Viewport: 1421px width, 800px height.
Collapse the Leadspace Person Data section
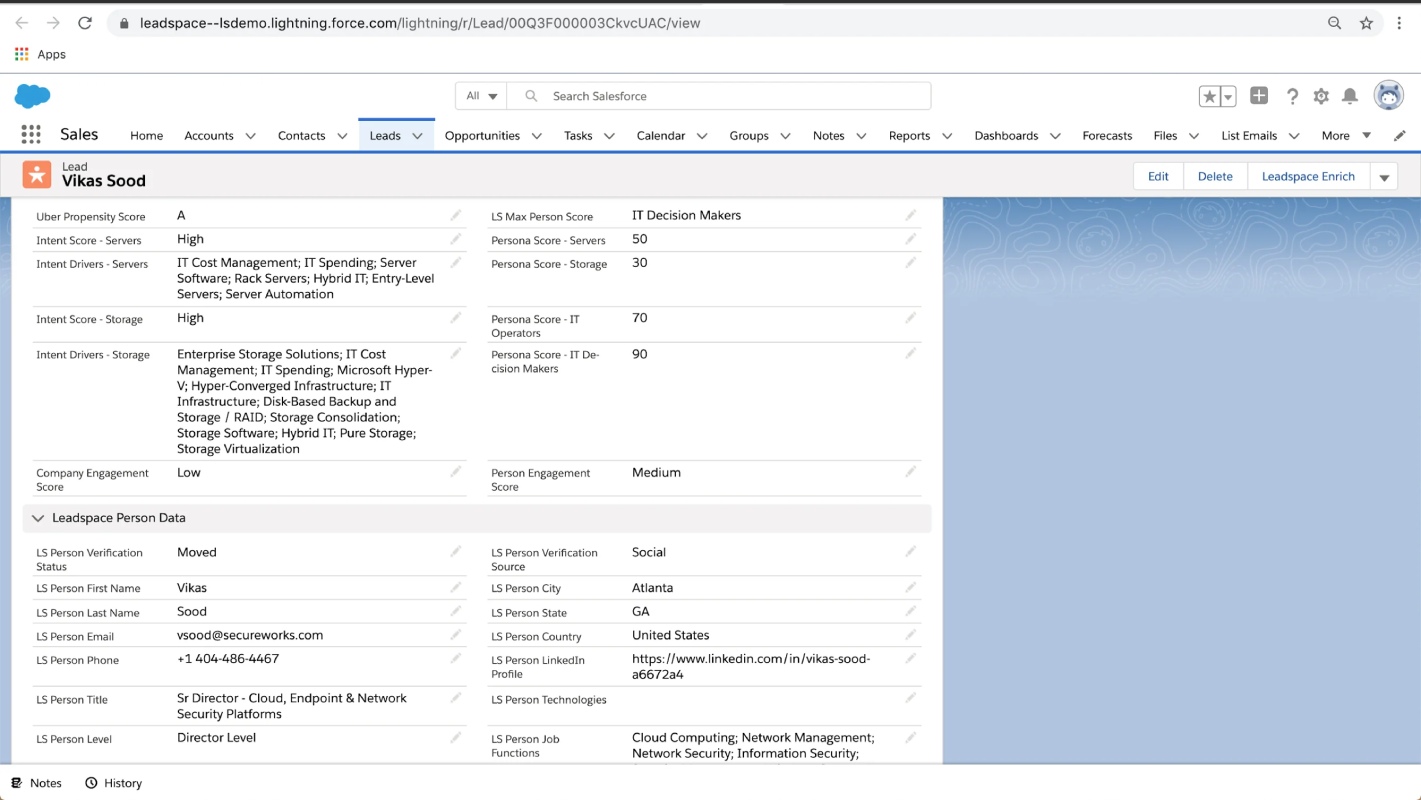click(x=38, y=518)
